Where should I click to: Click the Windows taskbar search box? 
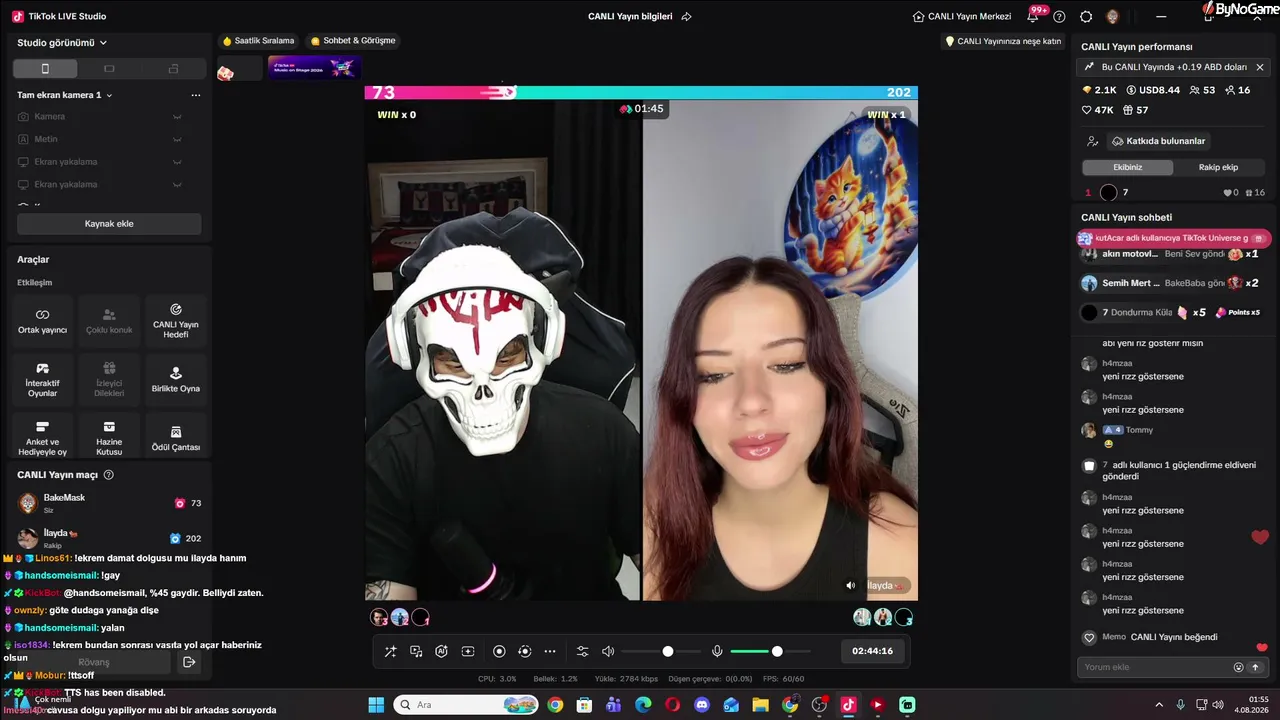coord(466,705)
